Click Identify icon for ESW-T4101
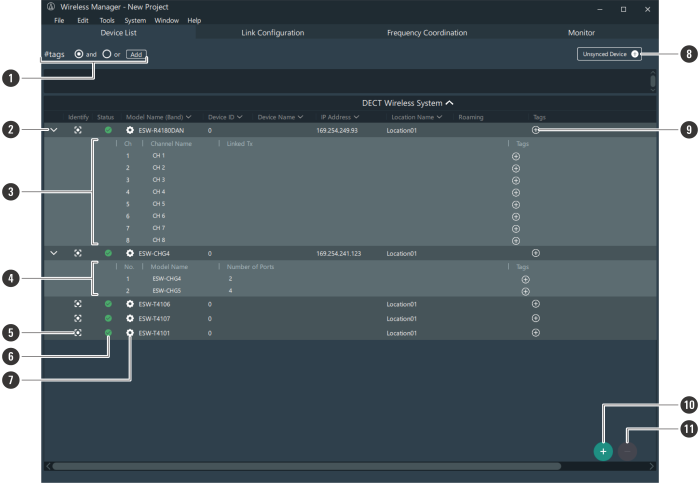Screen dimensions: 700x483 pyautogui.click(x=78, y=333)
